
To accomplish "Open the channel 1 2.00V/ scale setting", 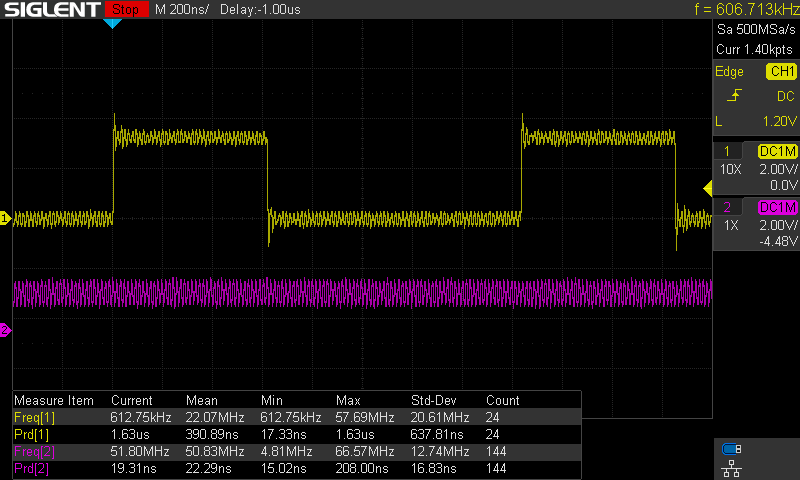I will click(x=778, y=169).
